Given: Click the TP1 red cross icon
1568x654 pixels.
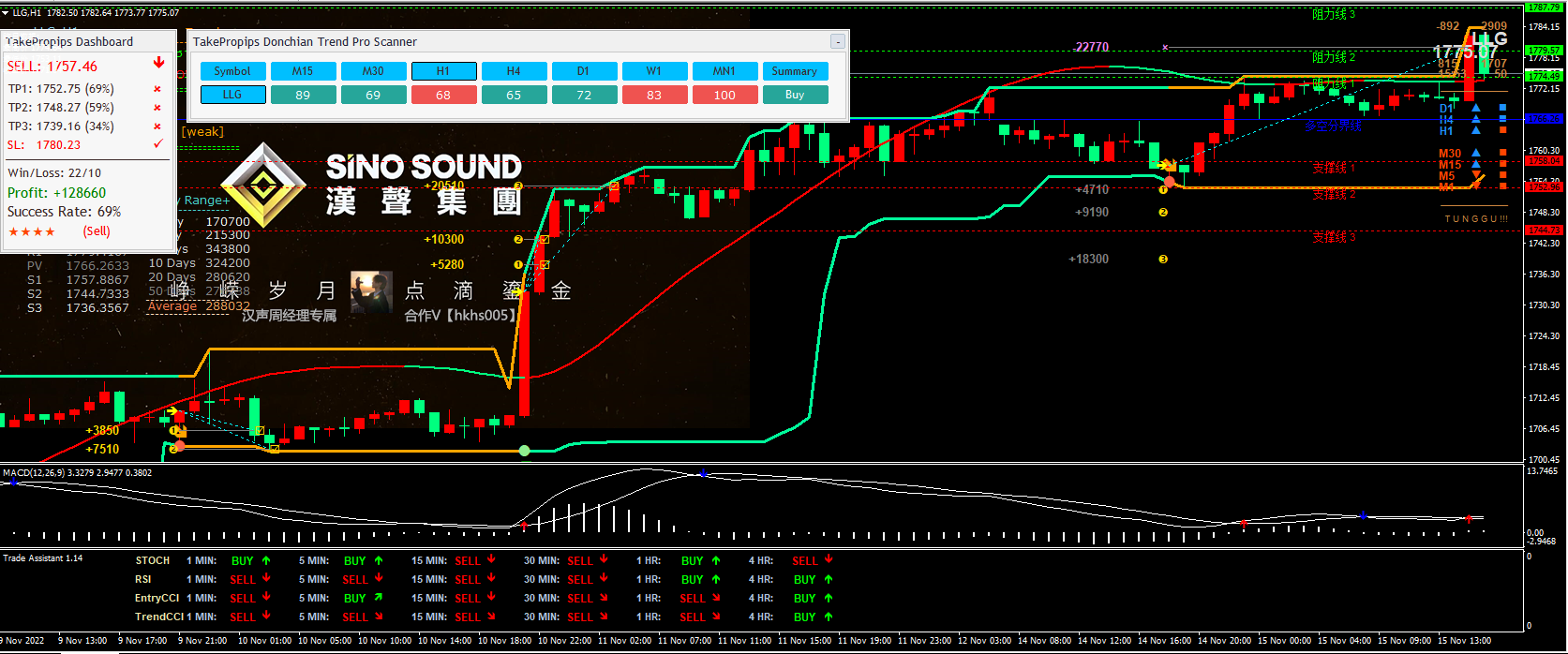Looking at the screenshot, I should click(x=157, y=89).
